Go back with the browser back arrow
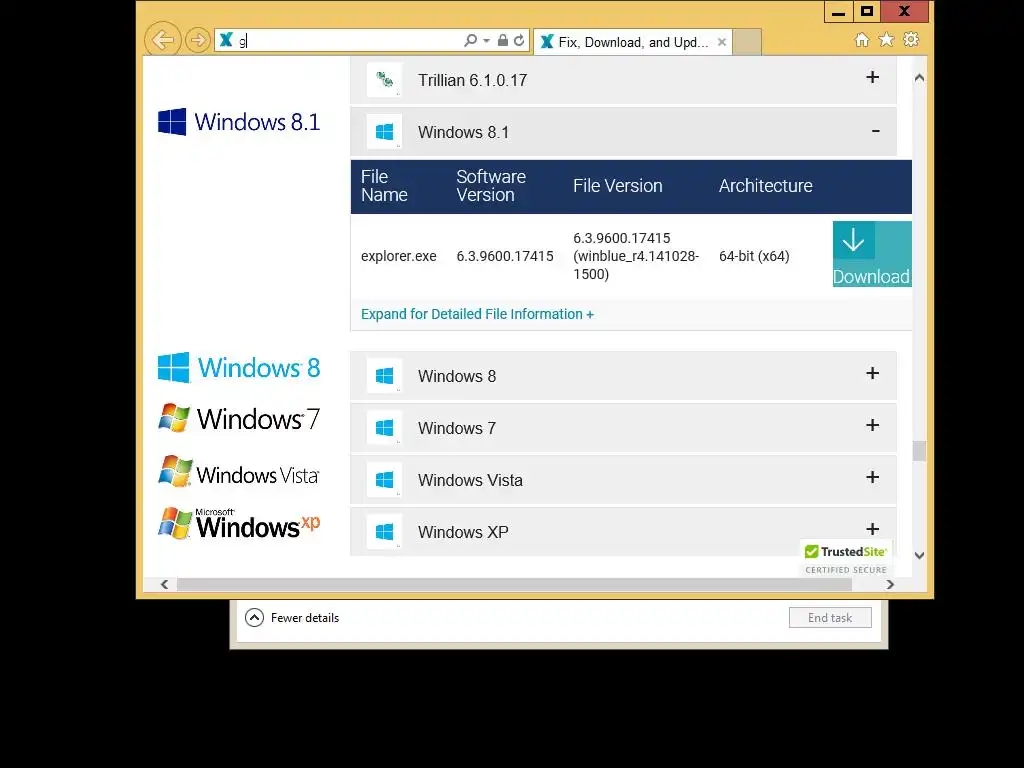1024x768 pixels. point(163,40)
